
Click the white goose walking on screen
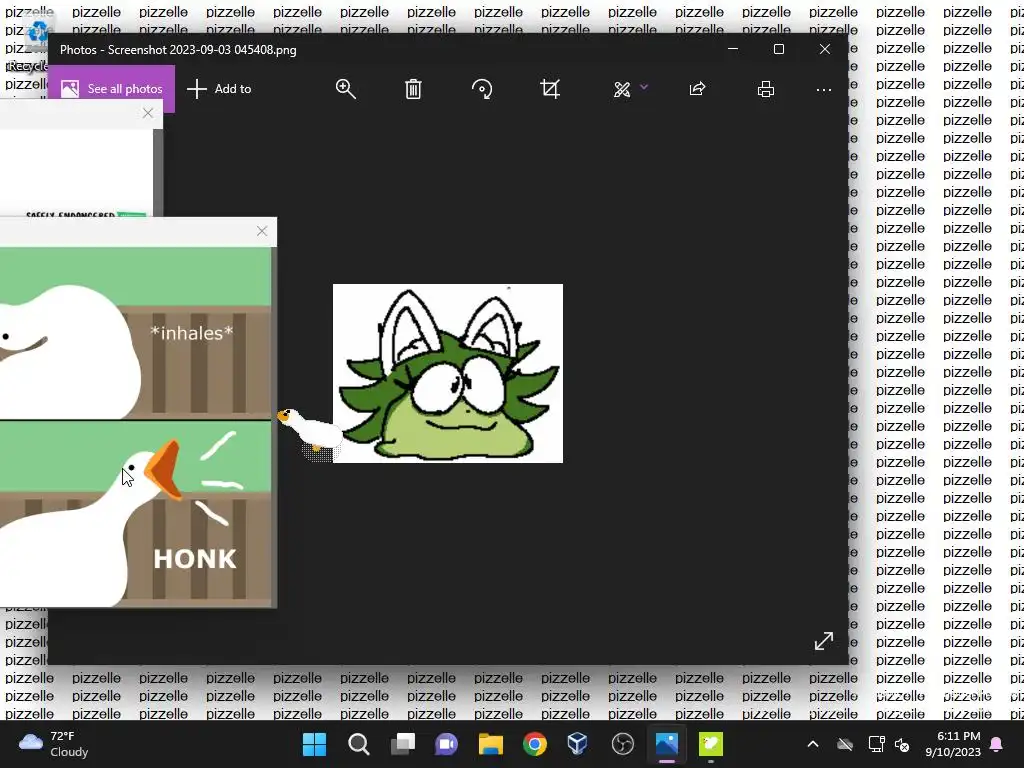310,430
